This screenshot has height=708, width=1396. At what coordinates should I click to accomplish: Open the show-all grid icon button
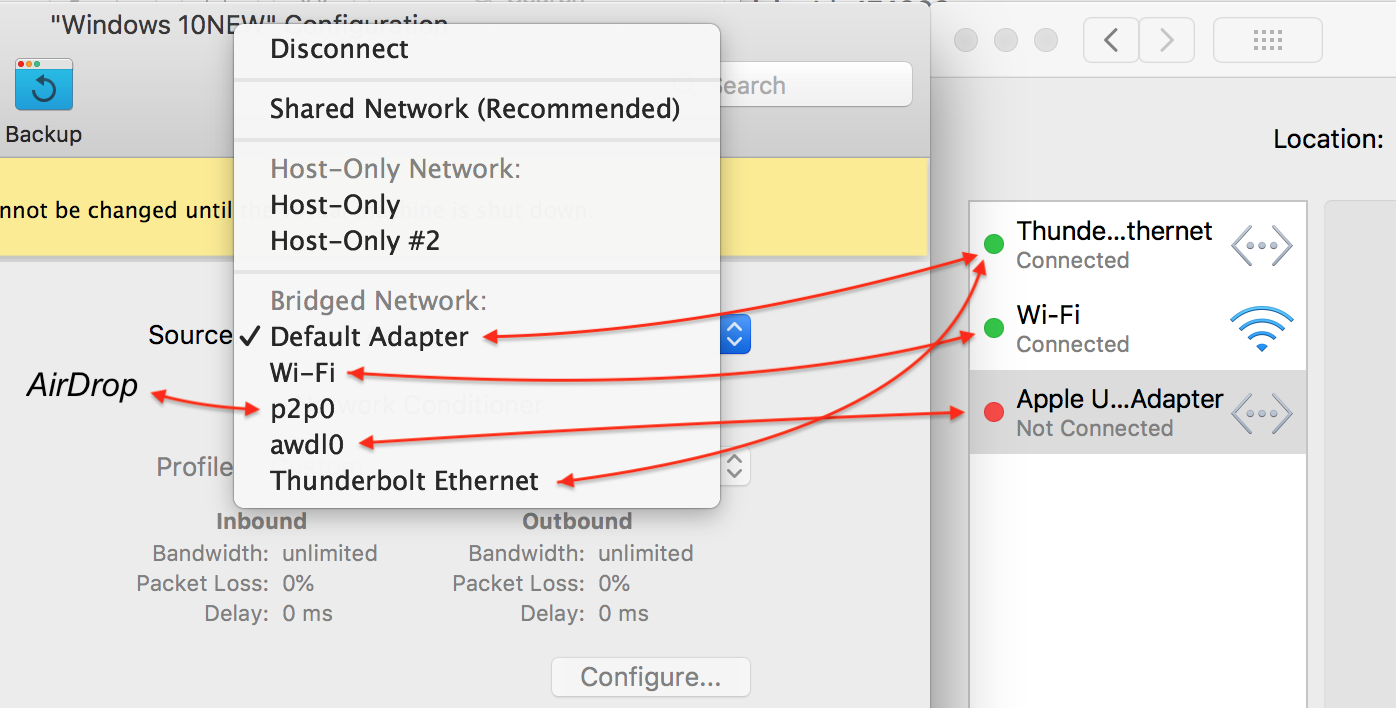tap(1267, 40)
